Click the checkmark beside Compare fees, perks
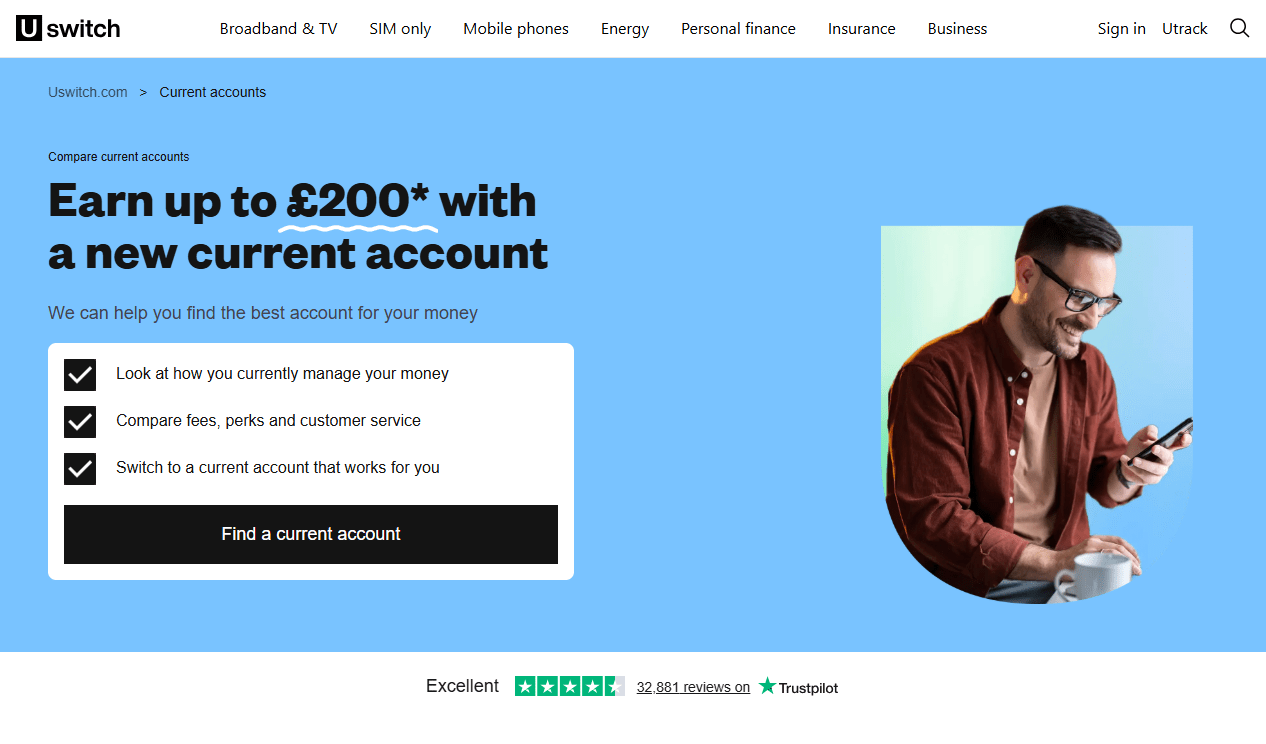The width and height of the screenshot is (1266, 744). point(80,421)
